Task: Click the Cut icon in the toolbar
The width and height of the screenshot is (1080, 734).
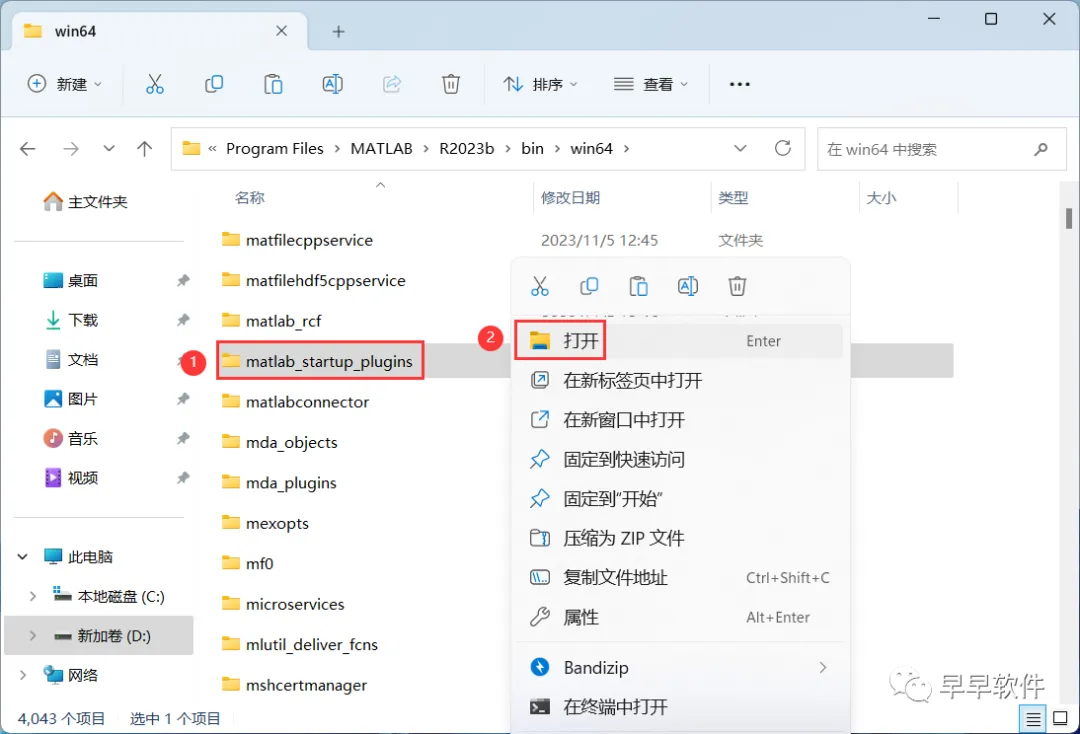Action: [155, 84]
